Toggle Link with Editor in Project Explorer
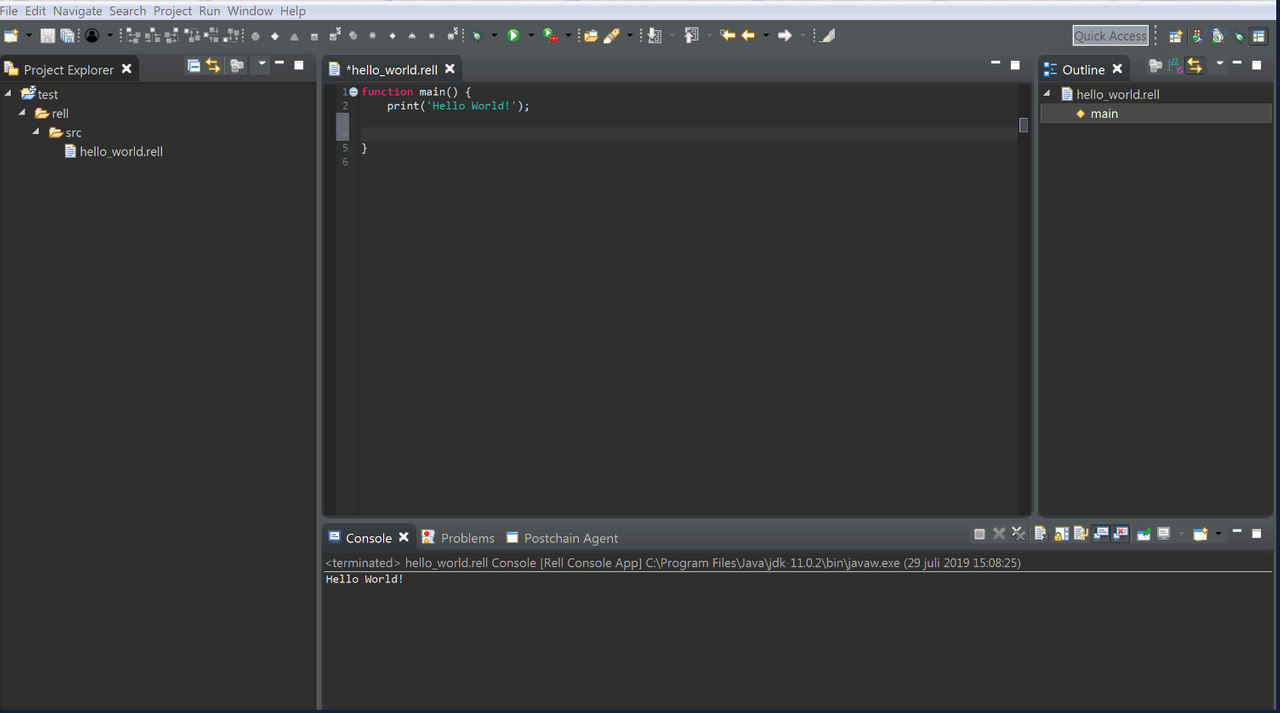1280x713 pixels. click(x=213, y=66)
